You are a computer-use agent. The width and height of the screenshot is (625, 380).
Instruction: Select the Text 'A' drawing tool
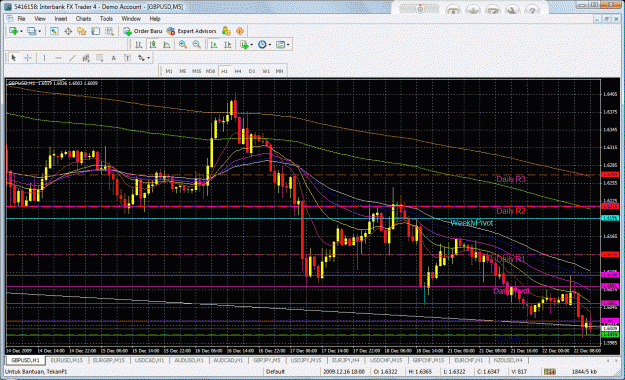pyautogui.click(x=114, y=58)
